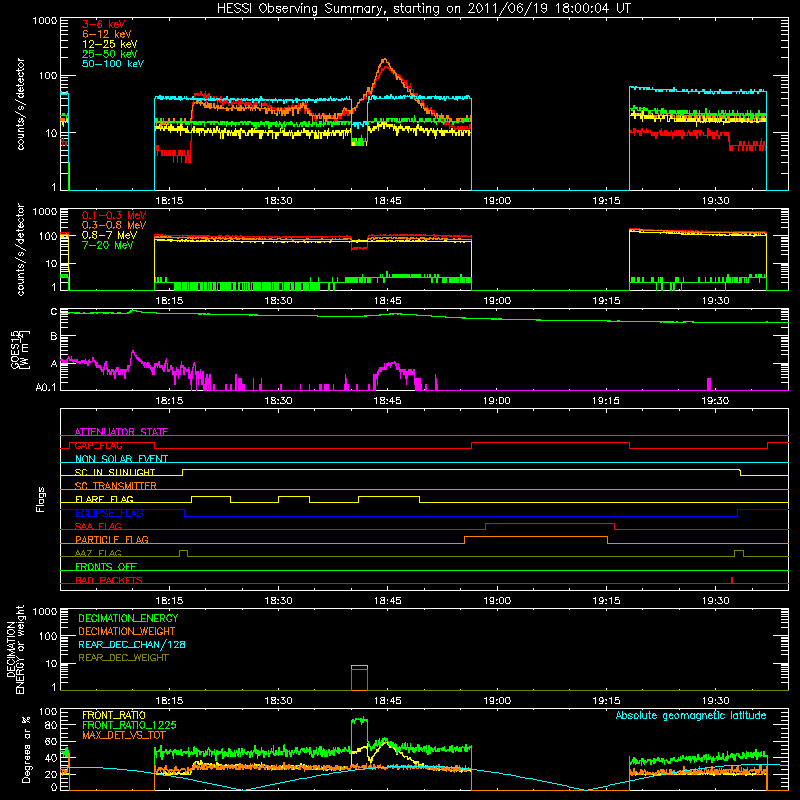Image resolution: width=800 pixels, height=800 pixels.
Task: Select the MAX_DET_VS_TOT legend label
Action: point(123,735)
